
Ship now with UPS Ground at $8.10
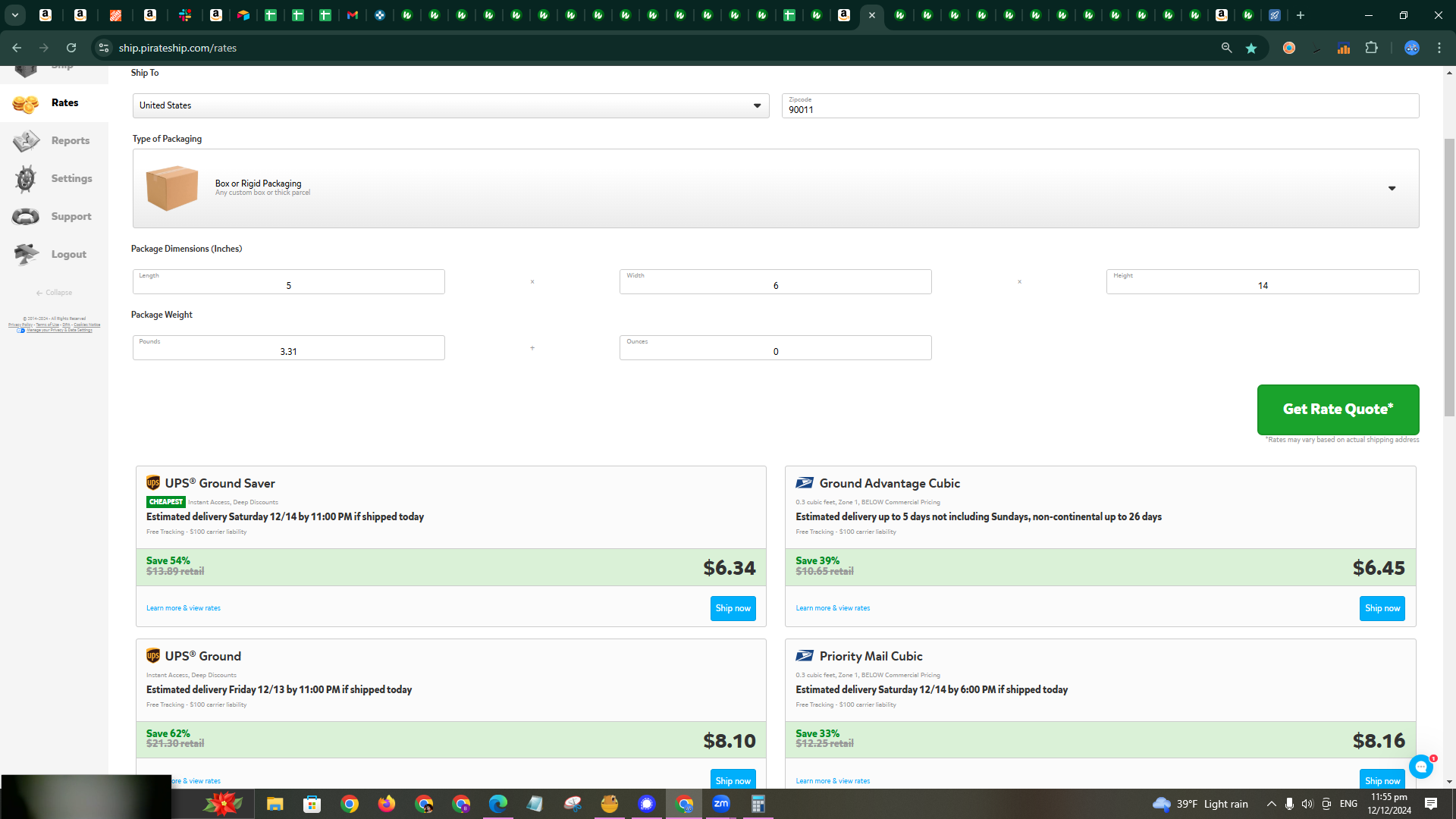733,780
